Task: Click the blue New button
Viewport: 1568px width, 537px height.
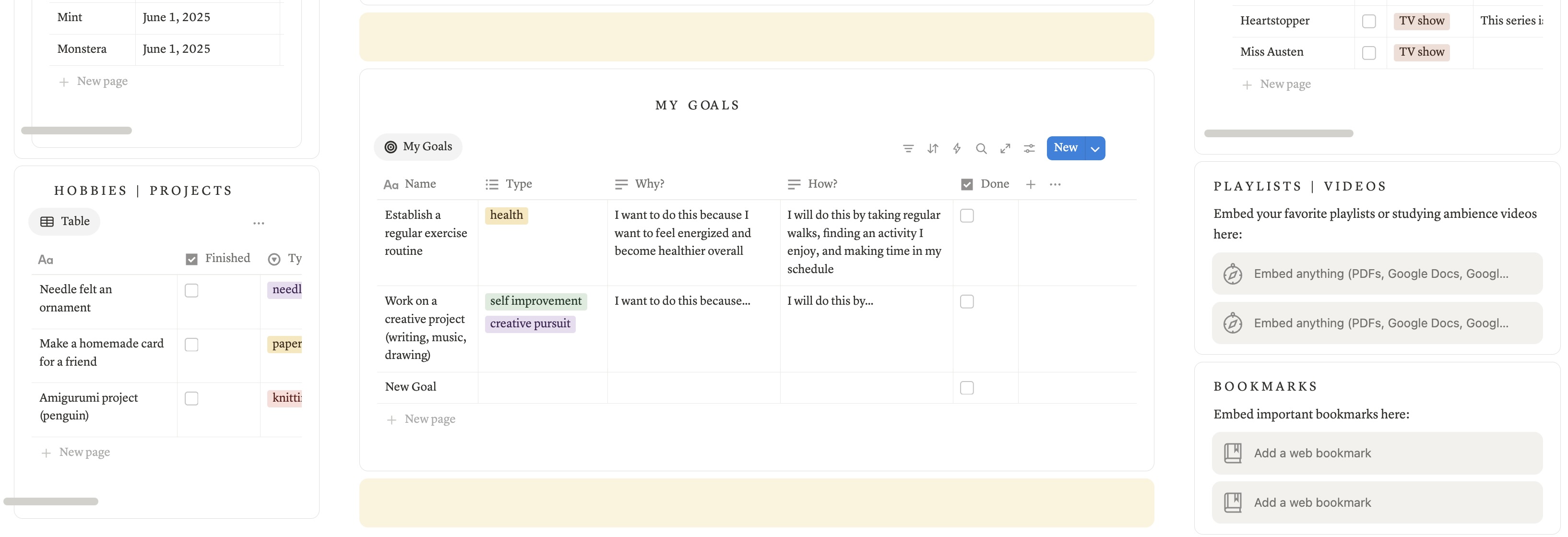Action: [1066, 148]
